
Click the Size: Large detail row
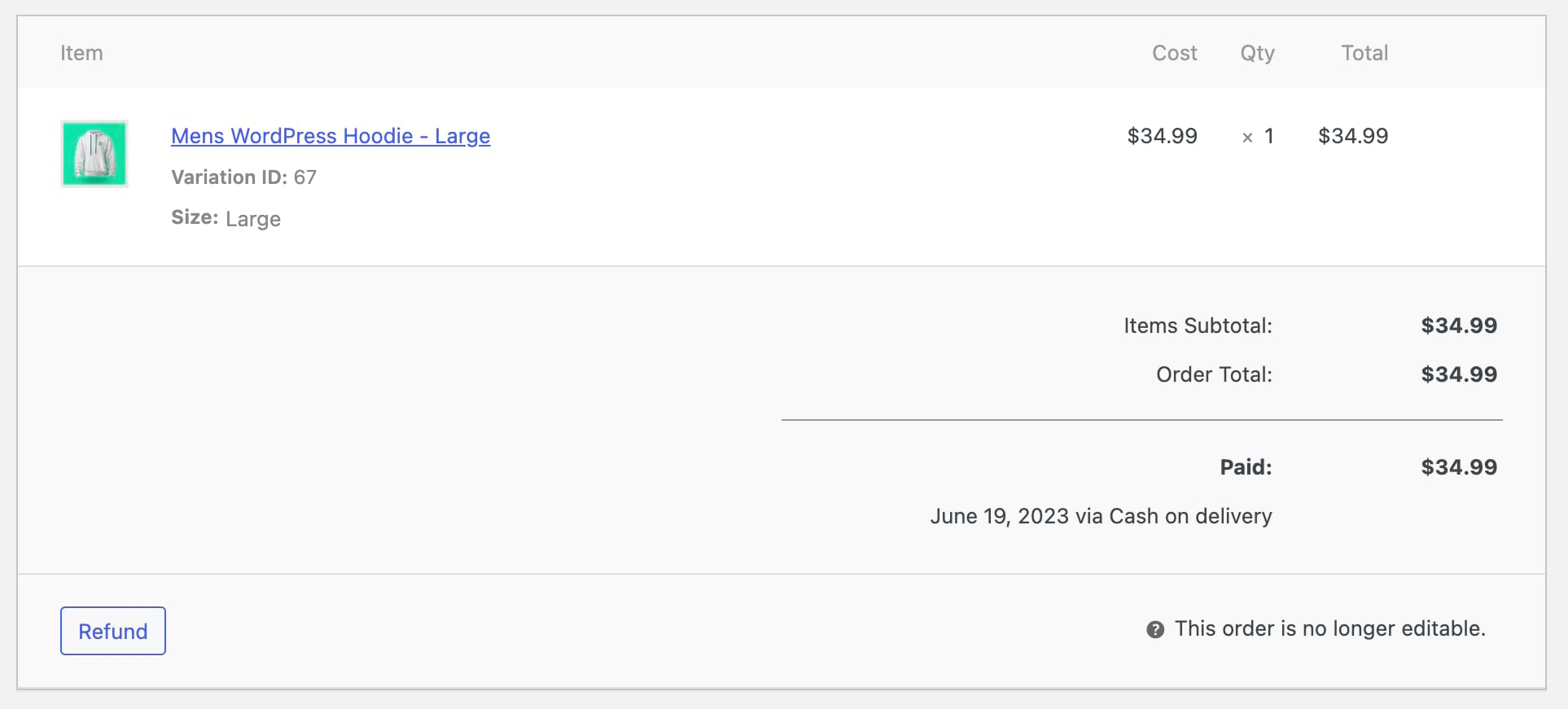pyautogui.click(x=226, y=218)
